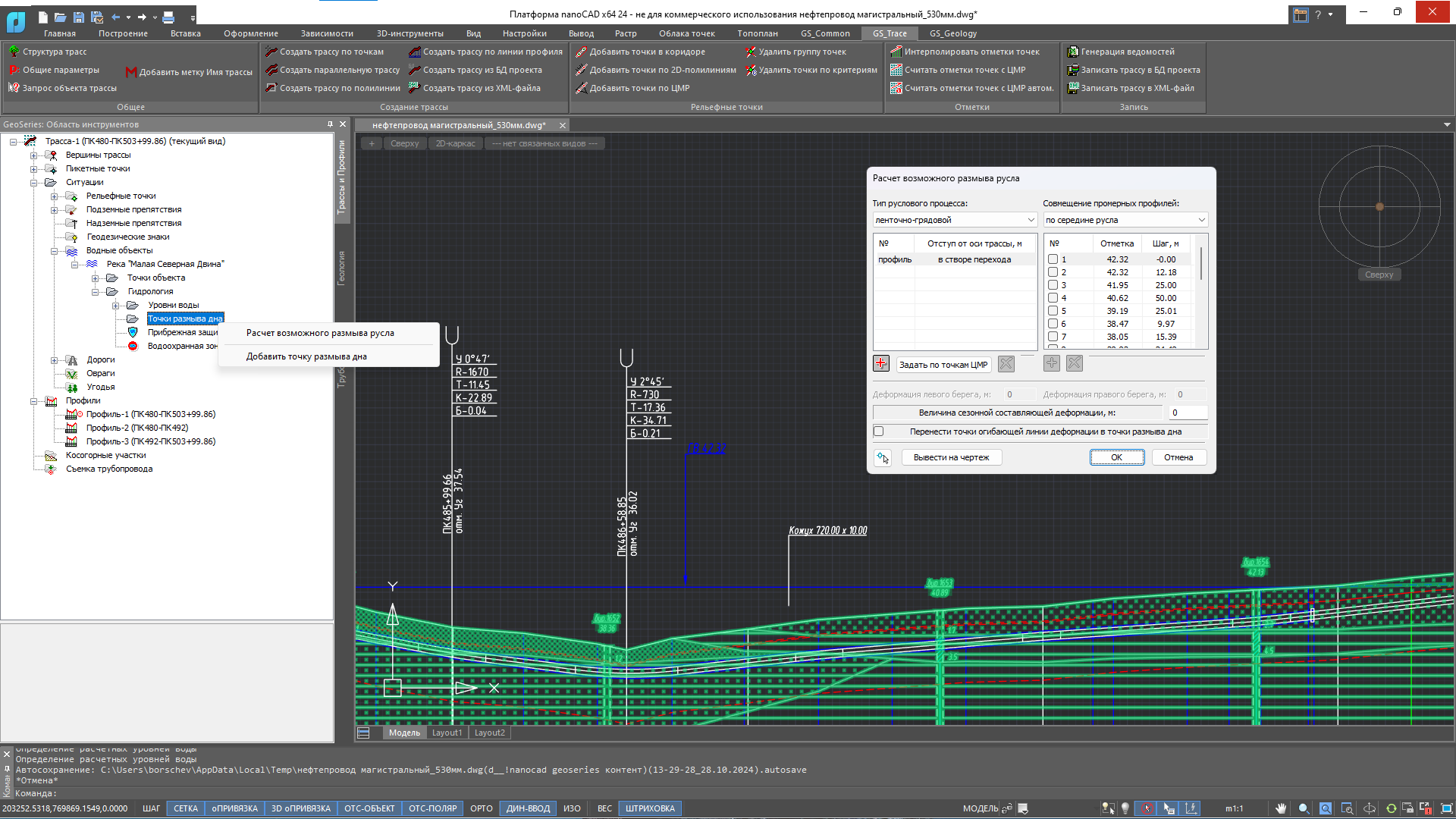Viewport: 1456px width, 819px height.
Task: Check the box for row 1 (42.32)
Action: (x=1053, y=259)
